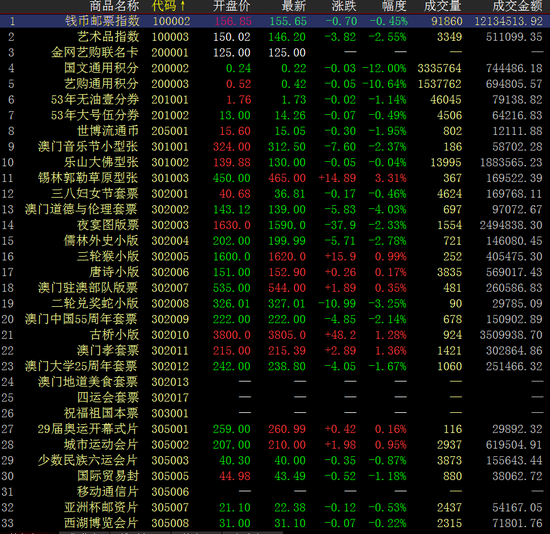550x534 pixels.
Task: Select the 儒林外史小版 row
Action: coord(275,241)
